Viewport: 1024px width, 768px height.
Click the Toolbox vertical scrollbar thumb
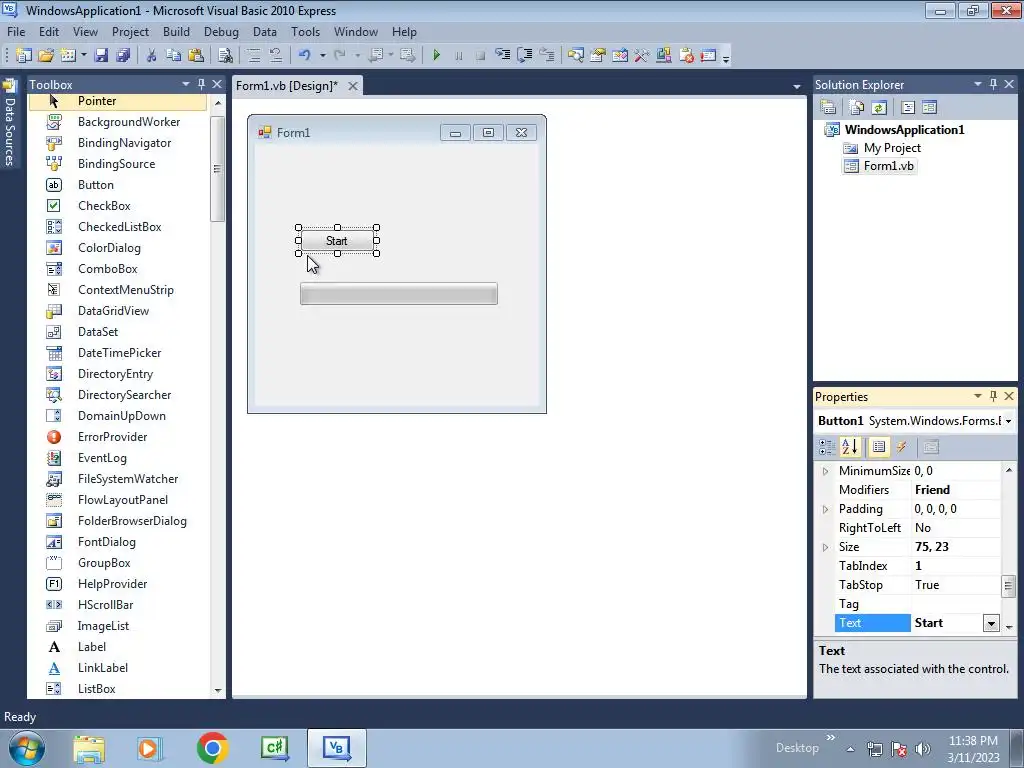pyautogui.click(x=217, y=169)
